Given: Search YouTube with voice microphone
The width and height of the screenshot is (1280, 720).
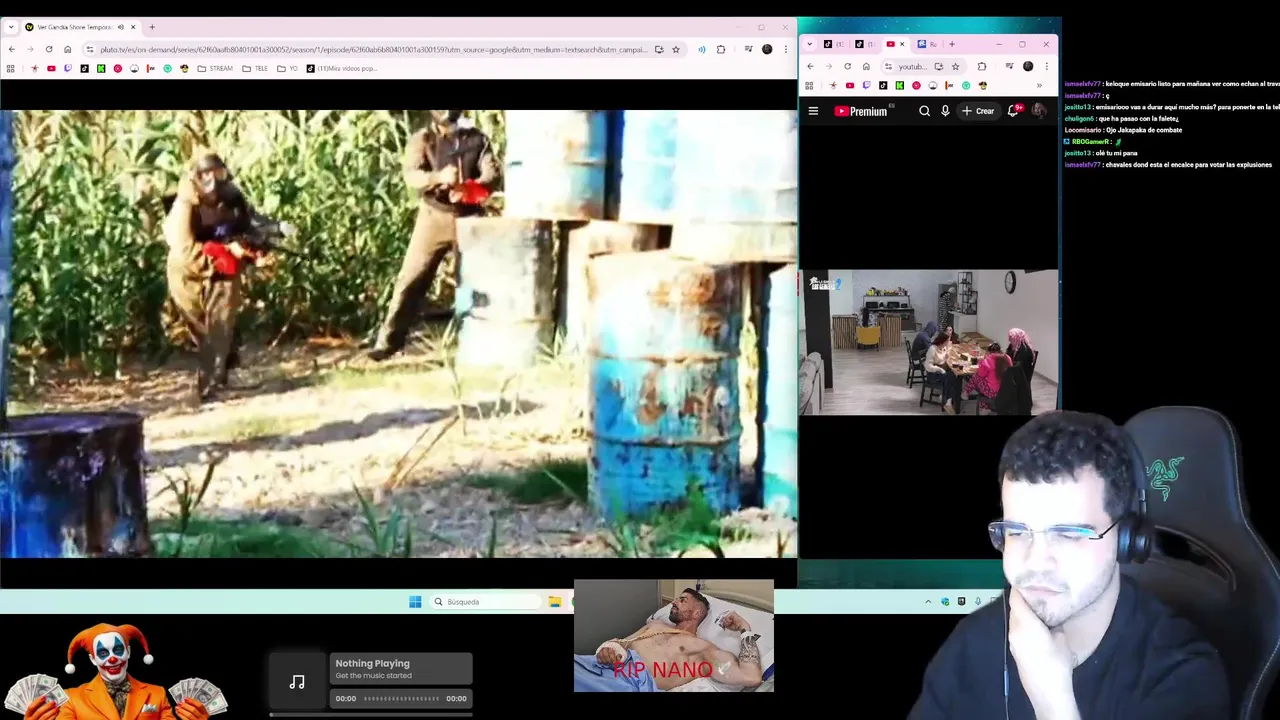Looking at the screenshot, I should [945, 111].
